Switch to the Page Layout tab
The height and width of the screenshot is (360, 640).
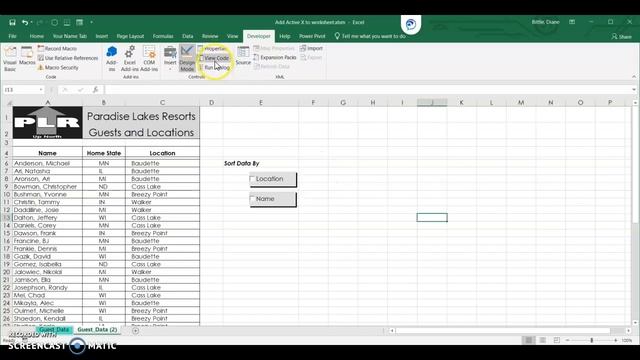pos(130,36)
